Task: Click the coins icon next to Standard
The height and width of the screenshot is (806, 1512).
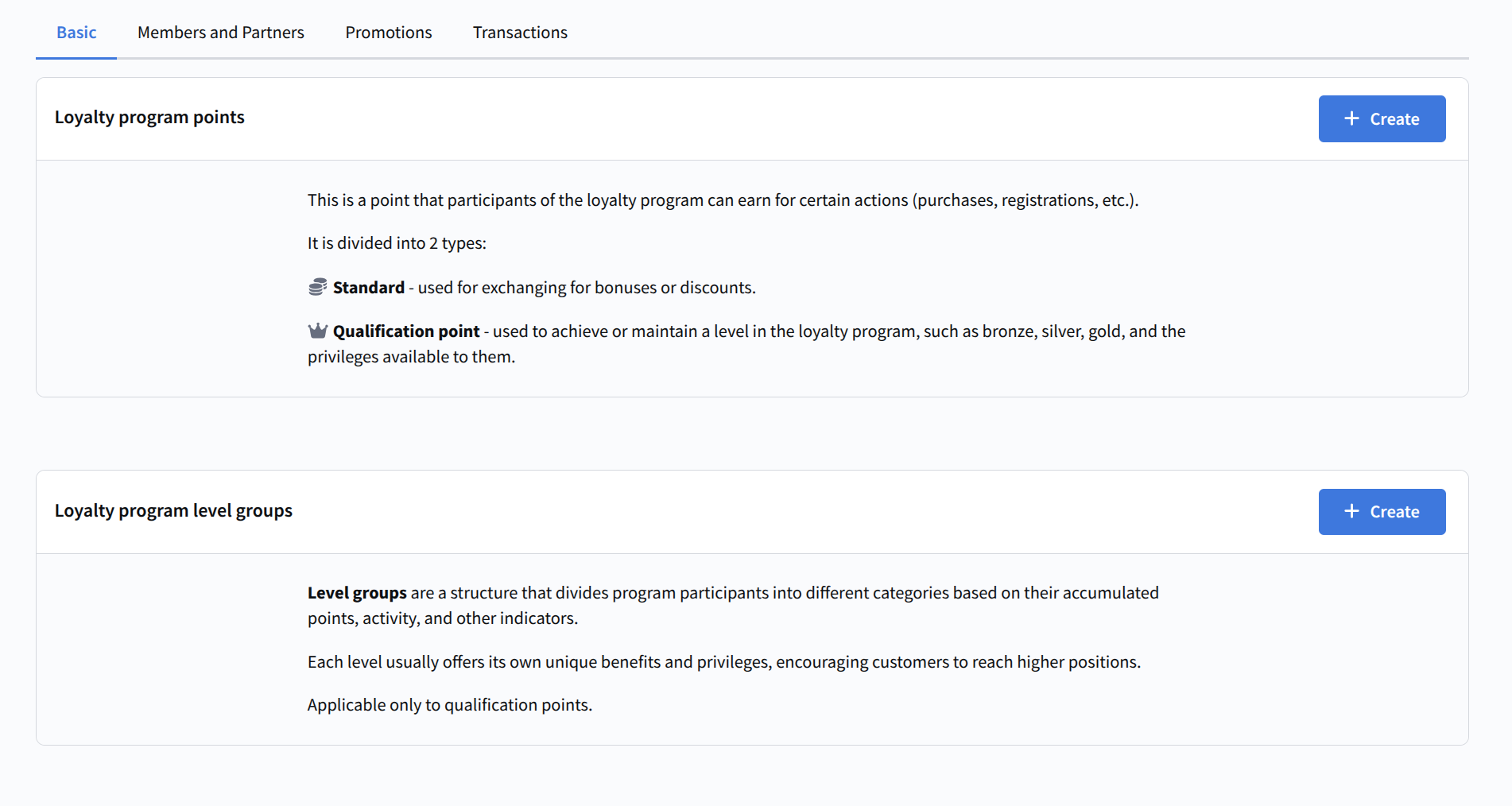Action: pos(317,287)
